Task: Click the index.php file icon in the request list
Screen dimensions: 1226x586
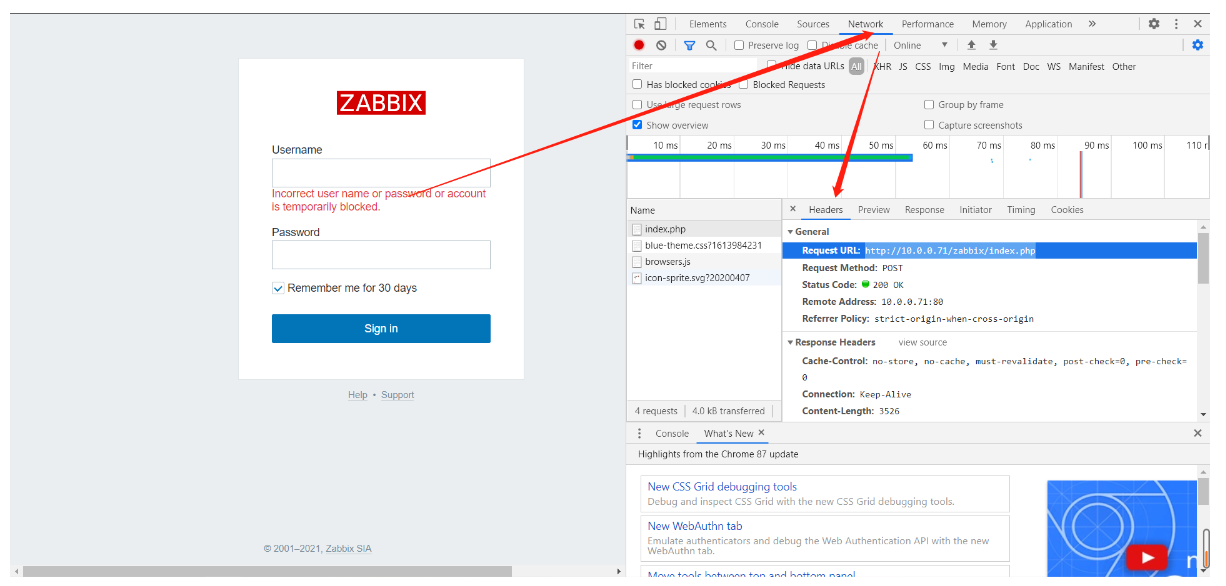Action: click(637, 229)
